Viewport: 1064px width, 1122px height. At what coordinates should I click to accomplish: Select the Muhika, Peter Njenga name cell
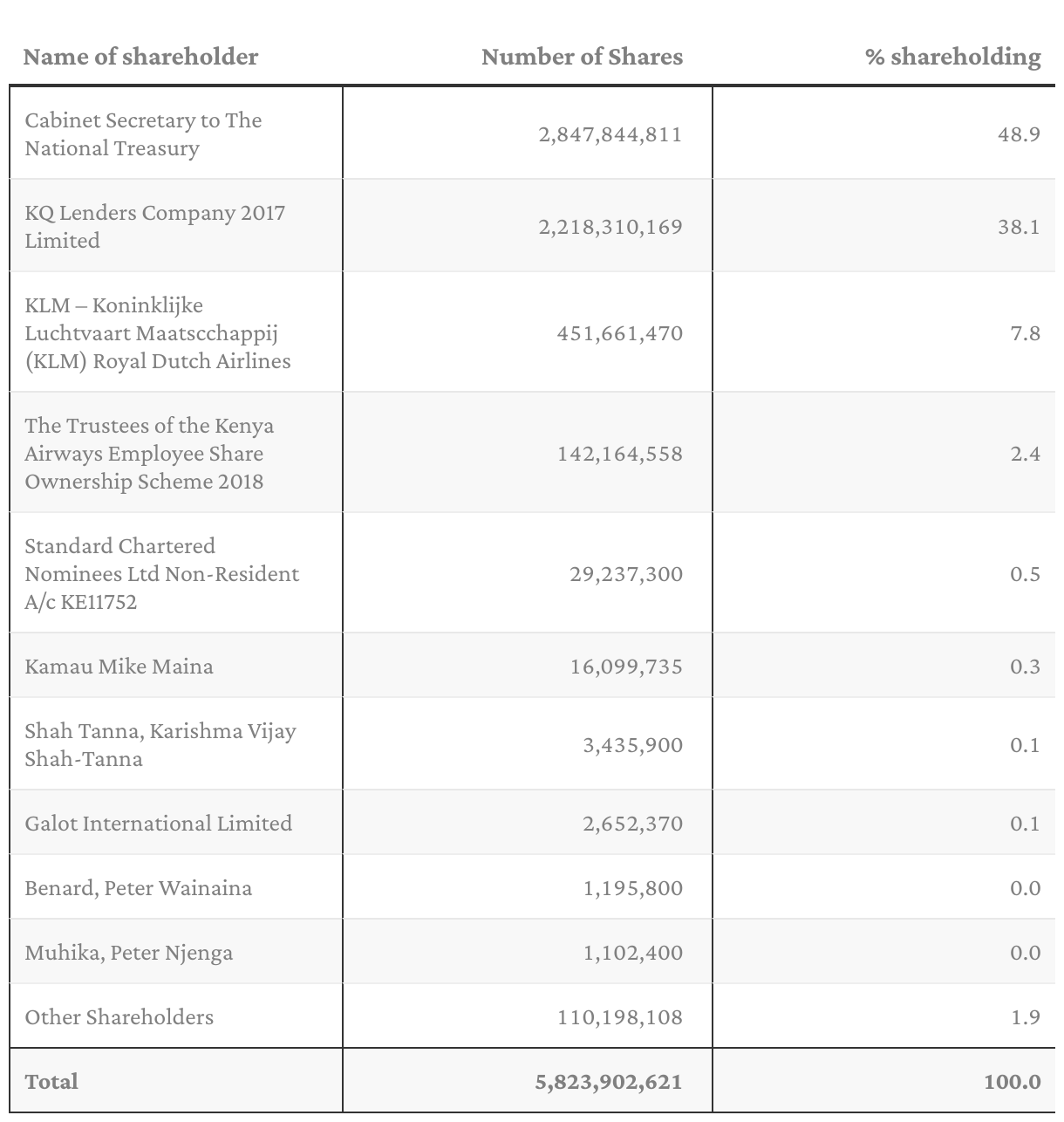point(128,953)
